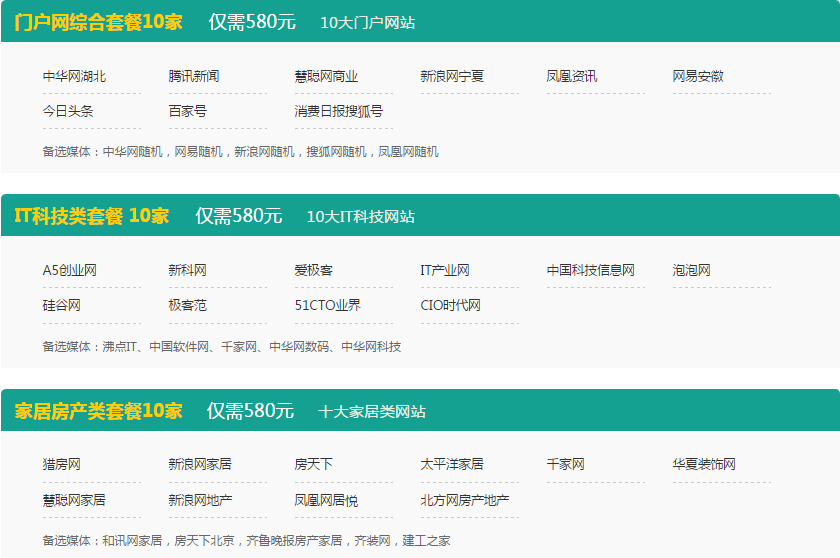Open the 猎房网 link
This screenshot has width=840, height=558.
point(61,464)
